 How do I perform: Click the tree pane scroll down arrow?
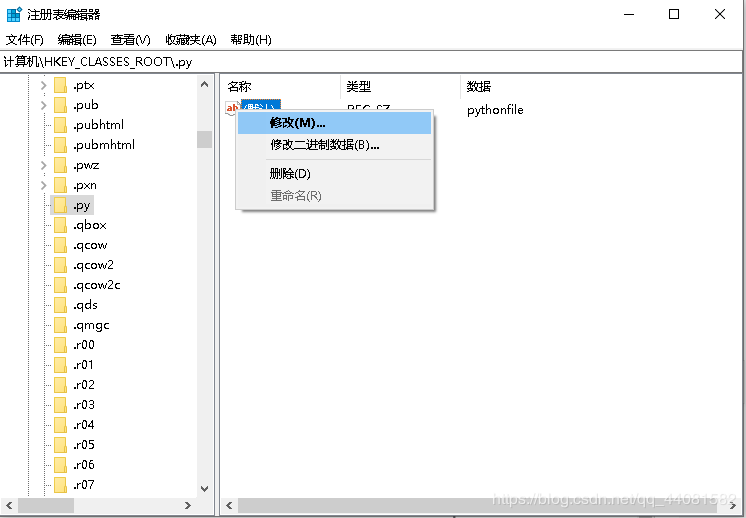tap(205, 489)
